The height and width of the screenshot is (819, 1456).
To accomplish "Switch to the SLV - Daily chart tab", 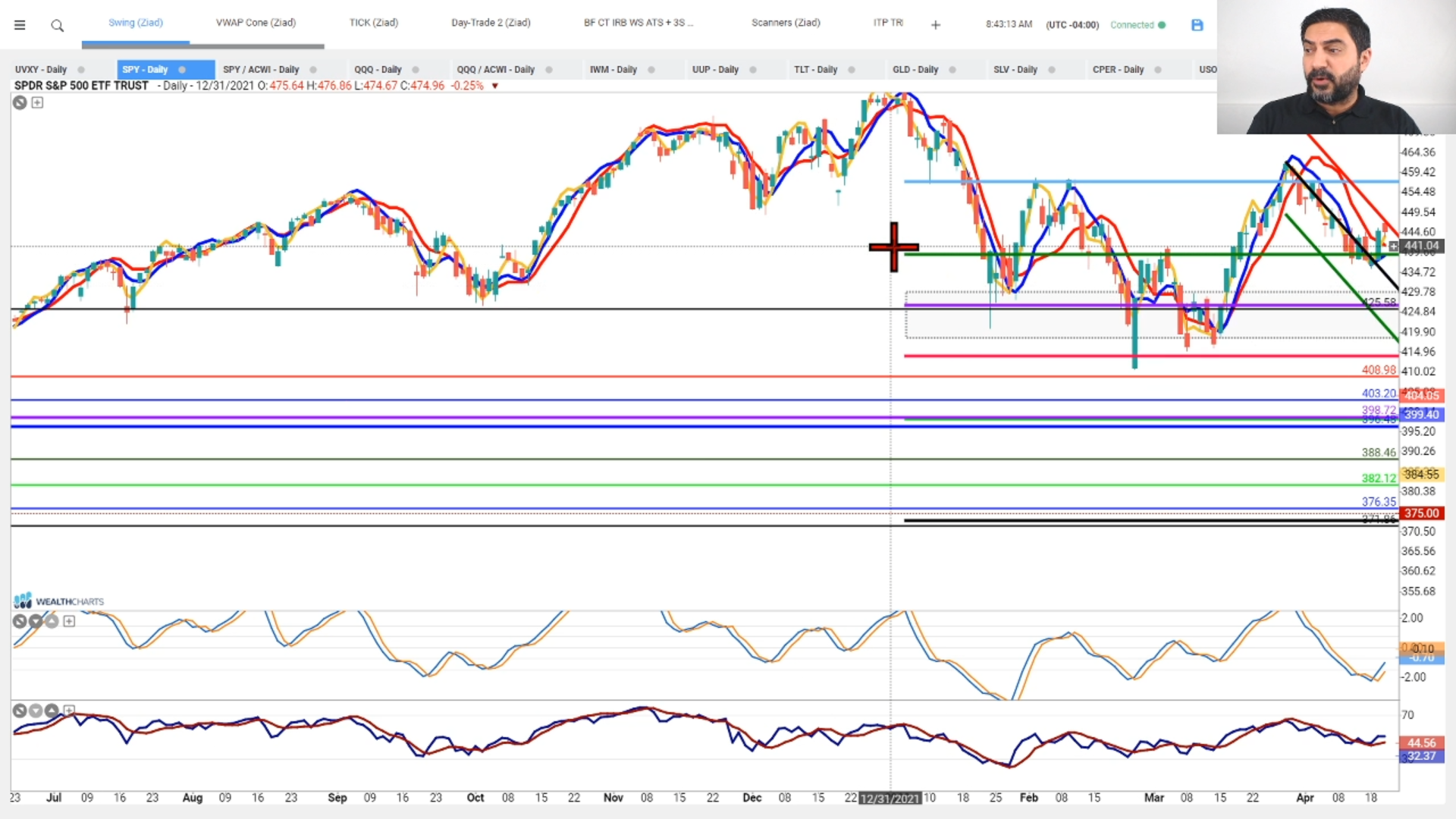I will (1015, 70).
